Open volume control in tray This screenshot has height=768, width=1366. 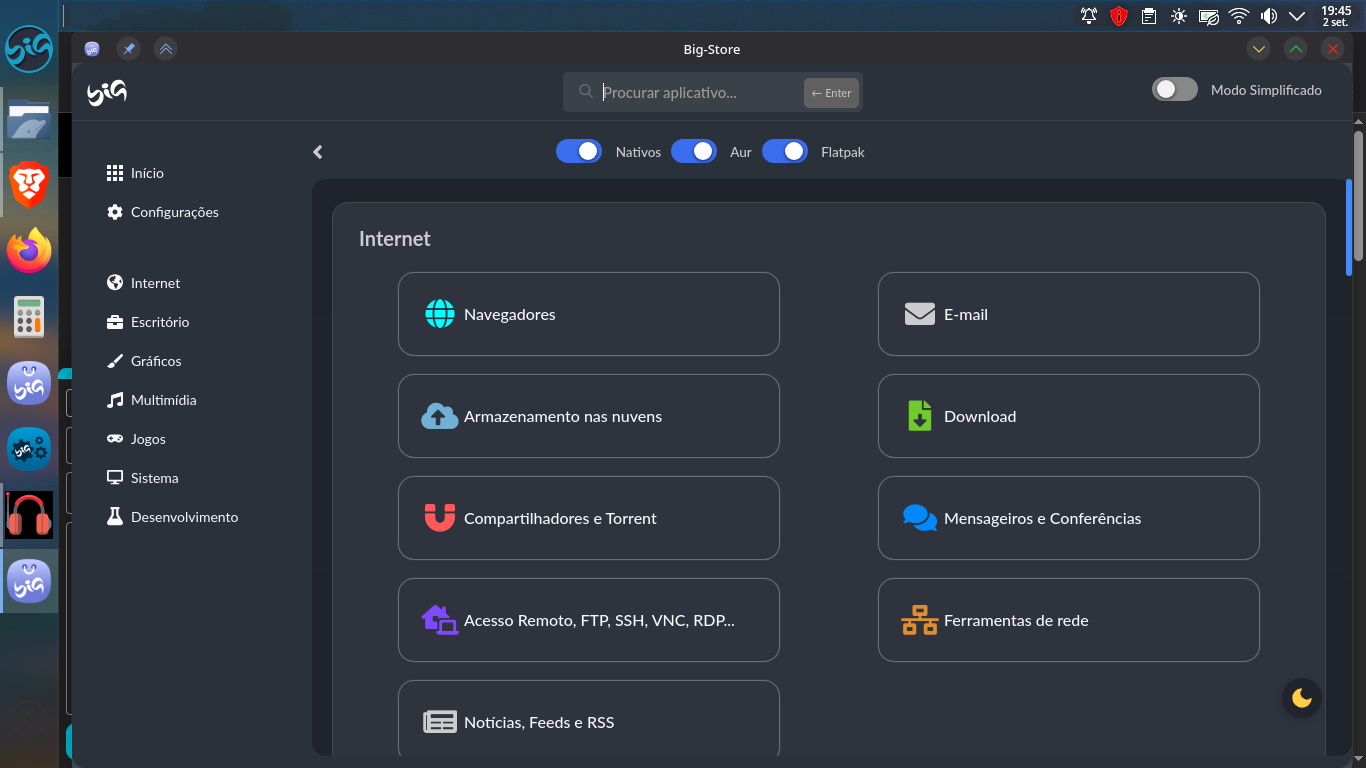point(1269,16)
